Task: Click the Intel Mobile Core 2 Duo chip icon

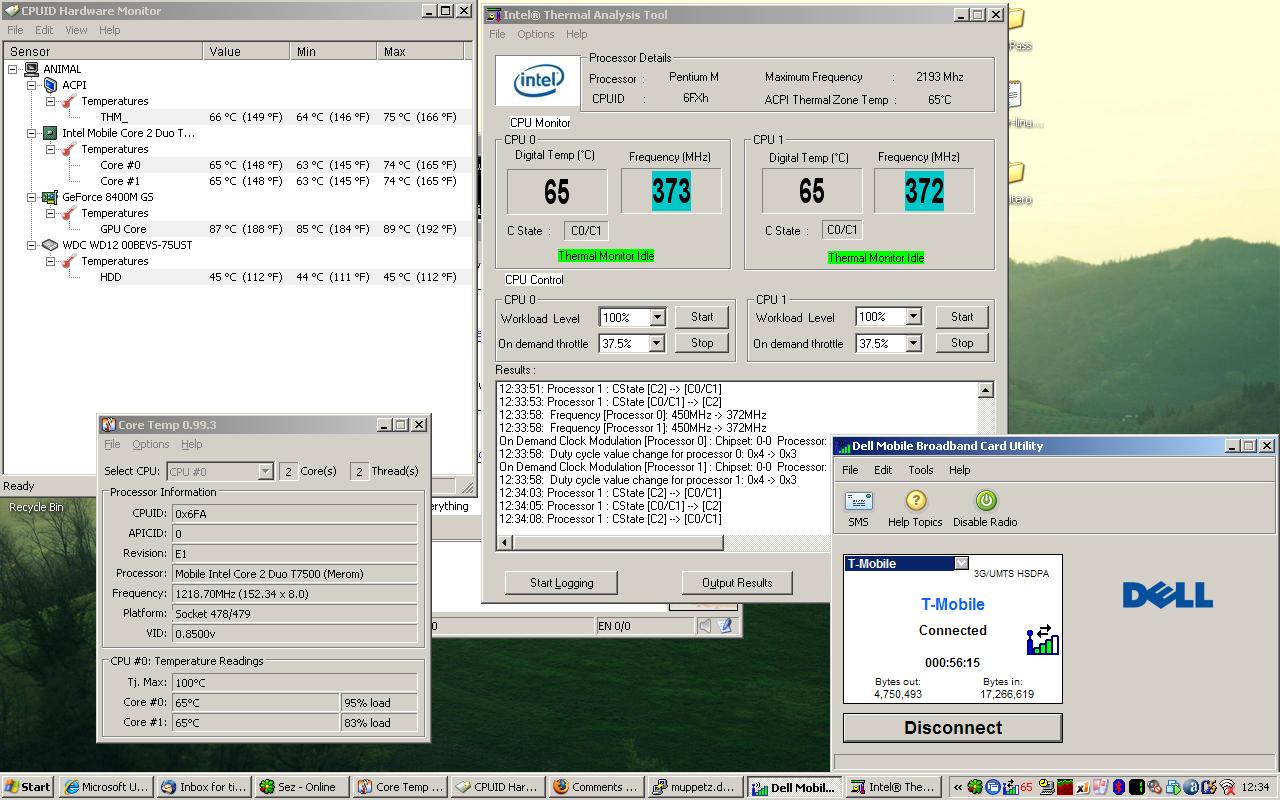Action: click(50, 133)
